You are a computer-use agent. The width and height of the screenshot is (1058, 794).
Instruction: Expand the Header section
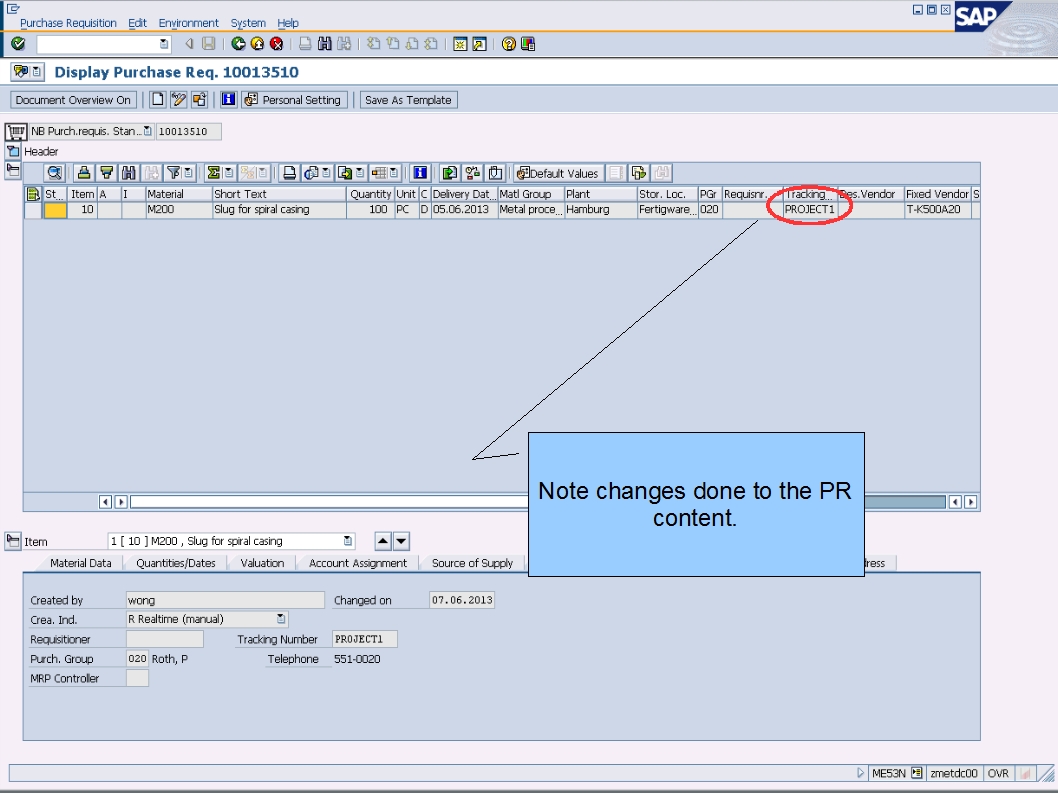coord(13,151)
